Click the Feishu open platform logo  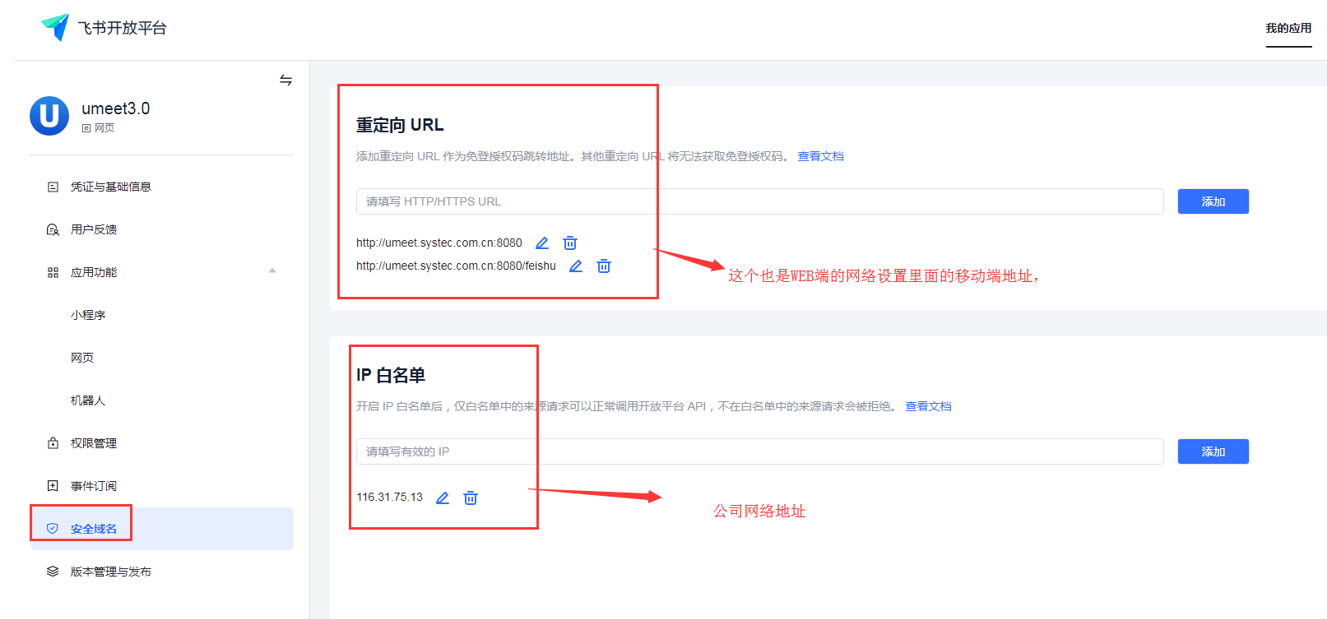pos(55,27)
